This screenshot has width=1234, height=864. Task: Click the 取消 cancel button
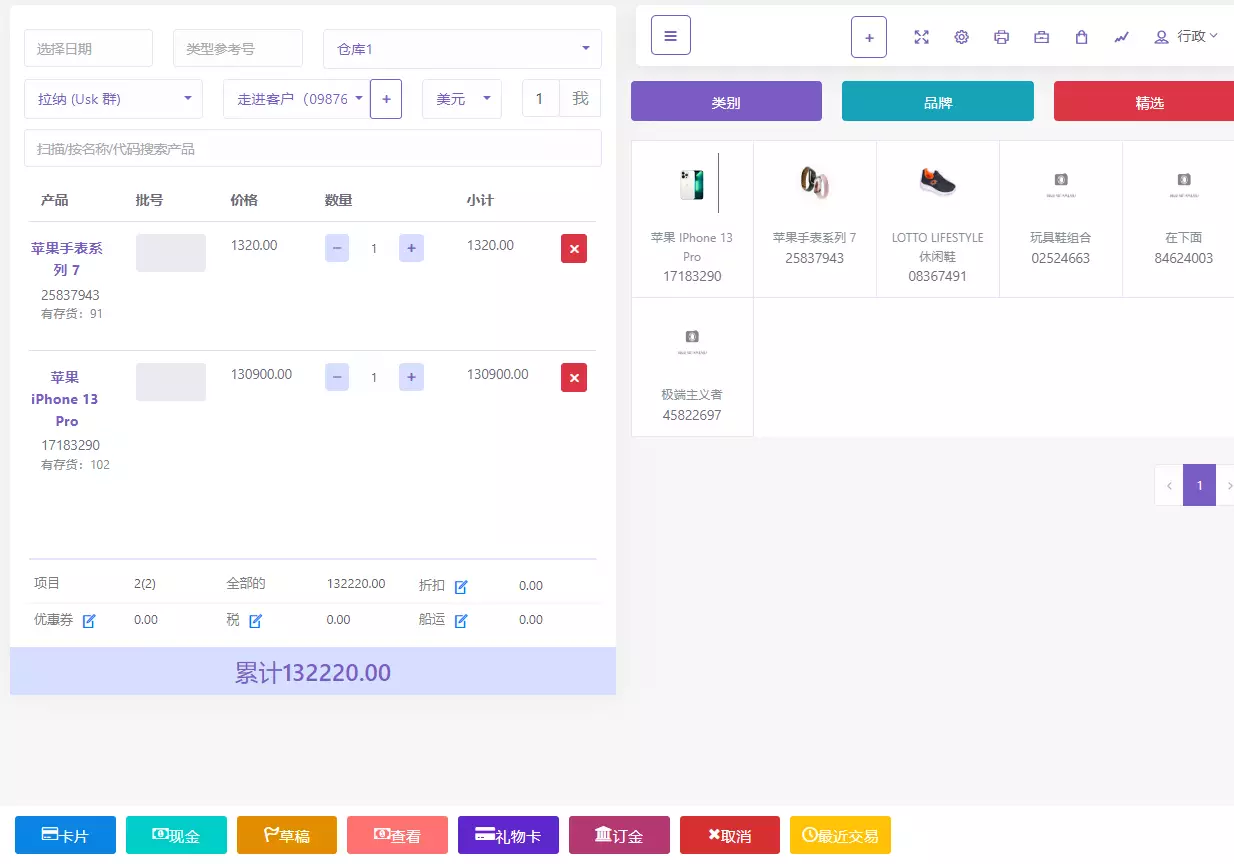[x=730, y=835]
